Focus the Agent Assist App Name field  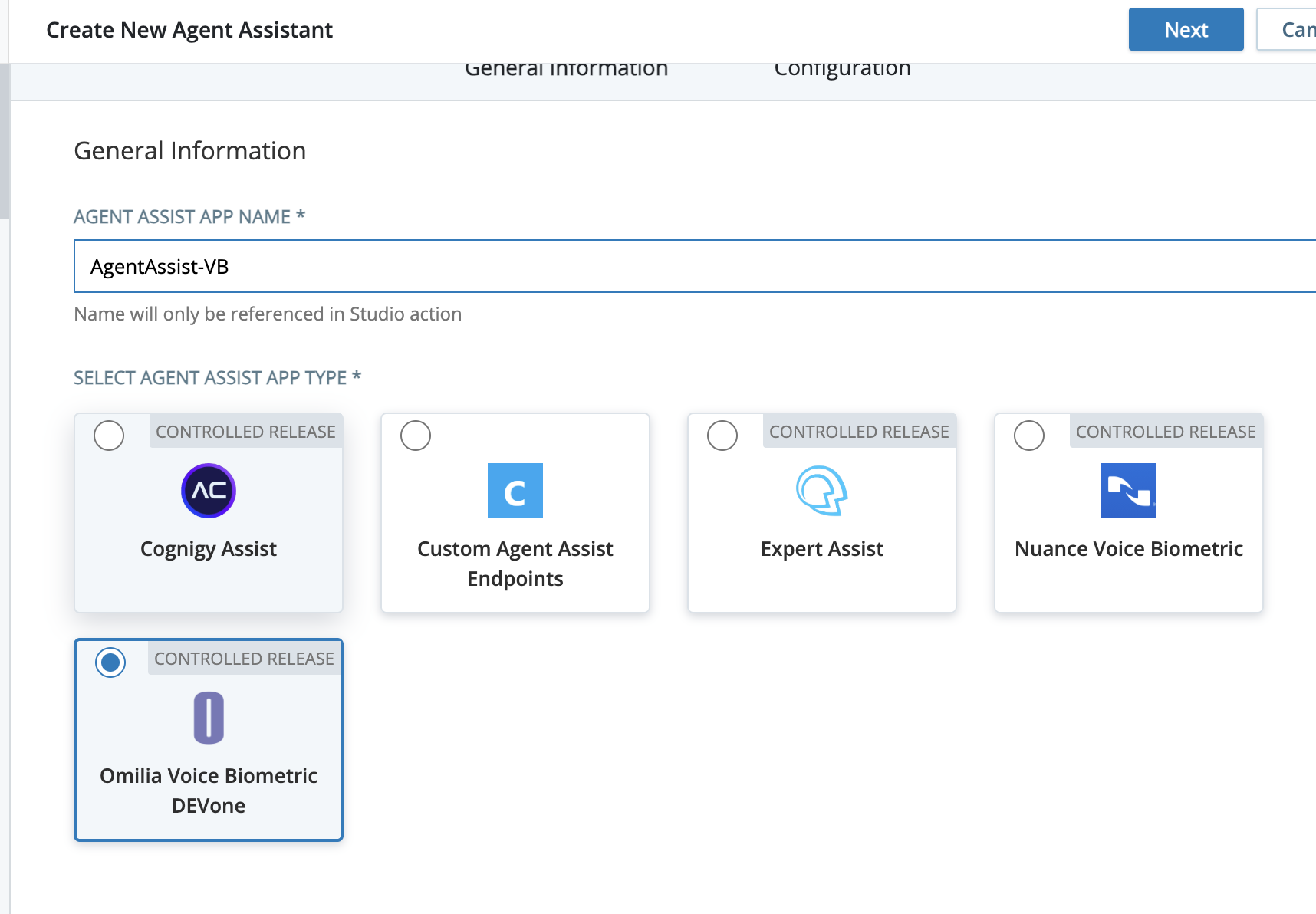coord(695,266)
